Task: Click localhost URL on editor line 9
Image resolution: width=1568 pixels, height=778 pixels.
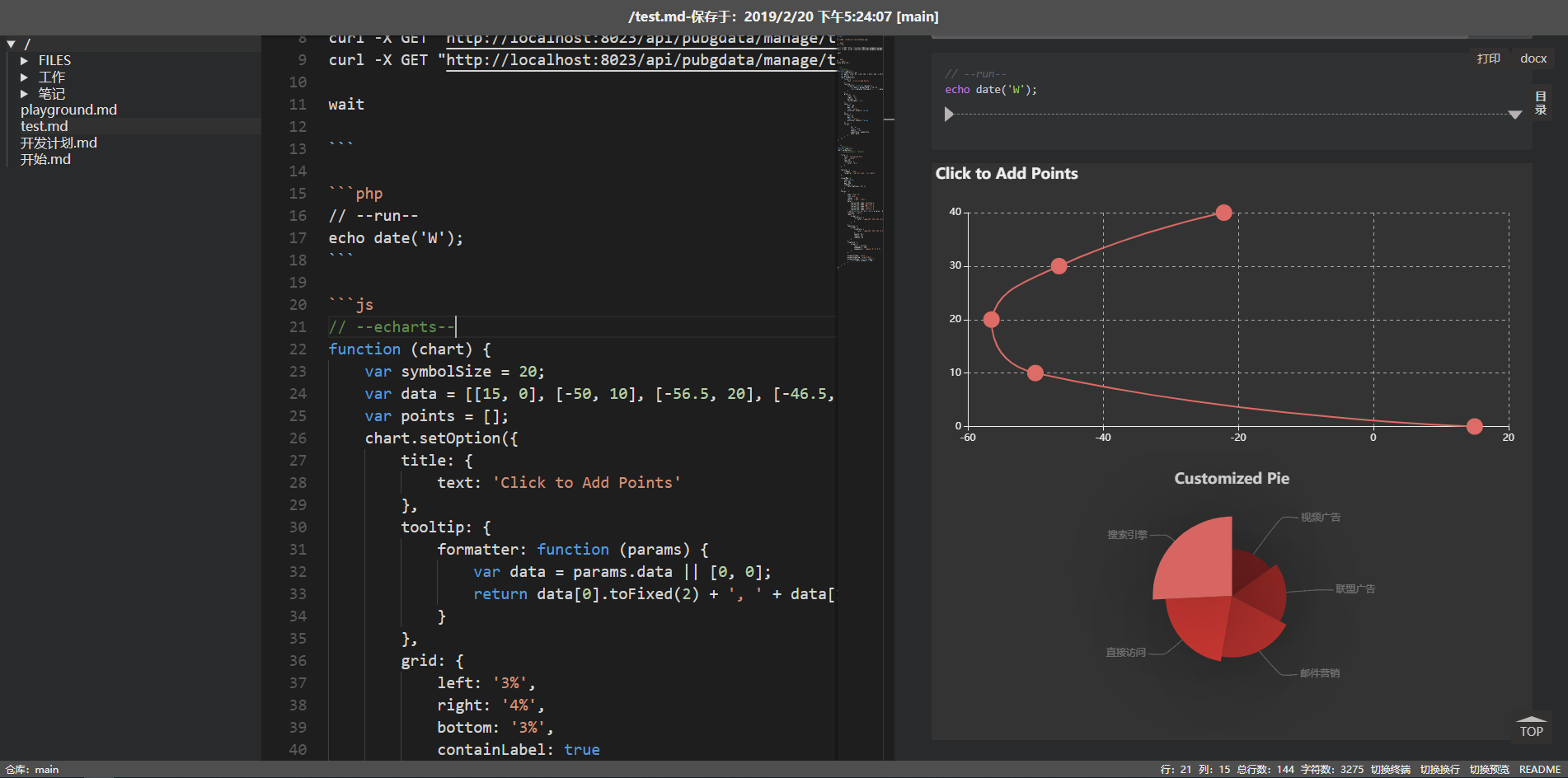Action: coord(641,60)
